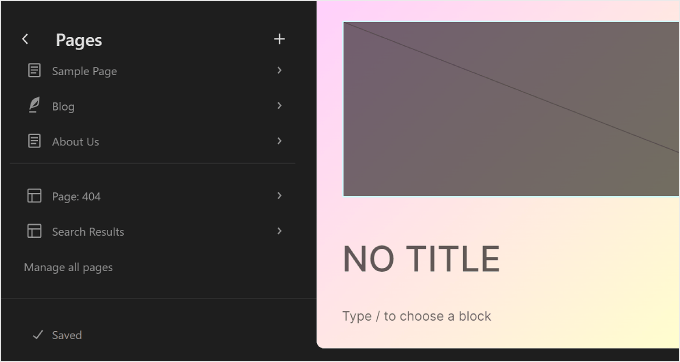Click the About Us page icon
Screen dimensions: 680x362
(34, 141)
